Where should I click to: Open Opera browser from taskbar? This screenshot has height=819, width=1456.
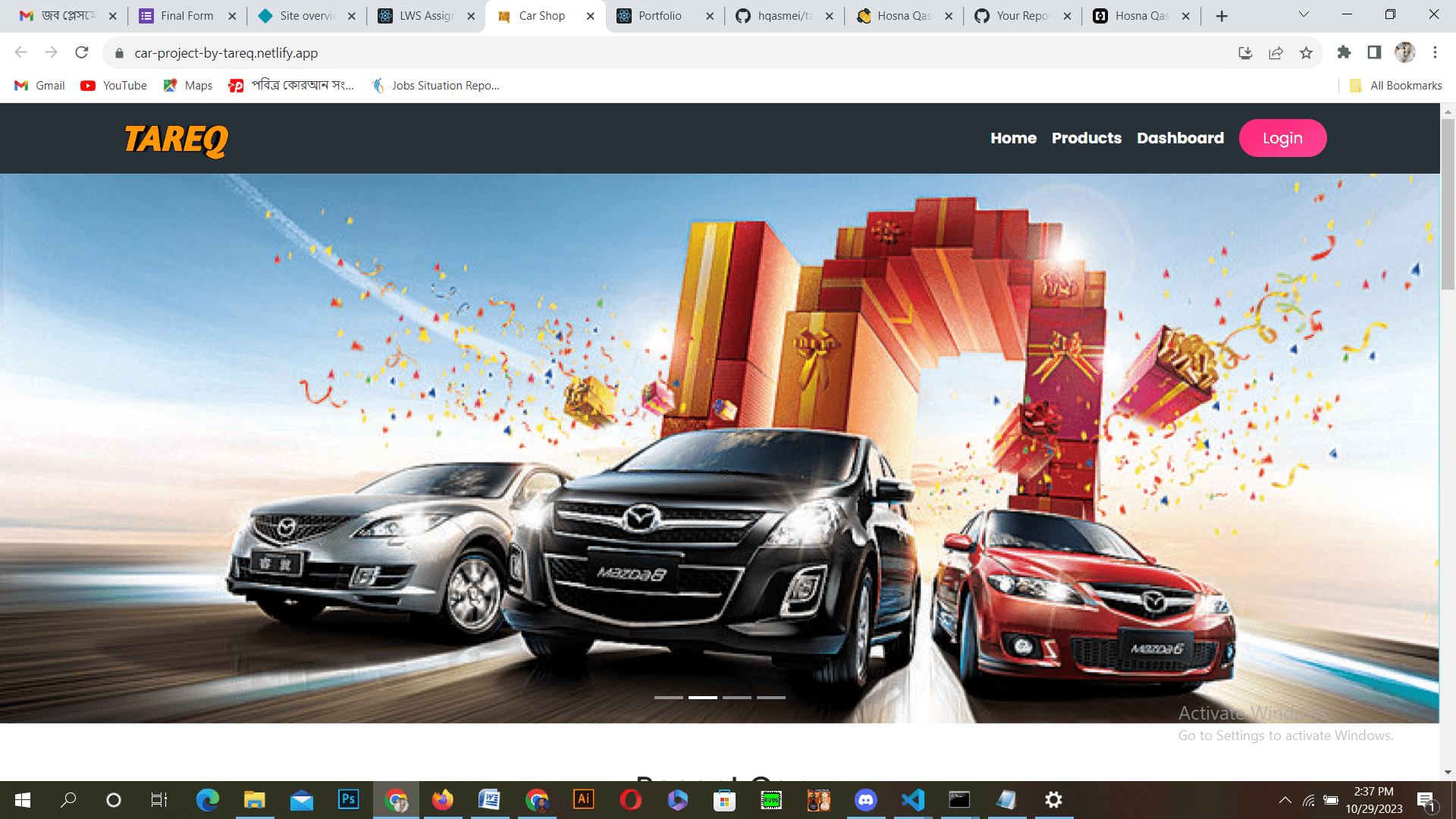tap(630, 800)
